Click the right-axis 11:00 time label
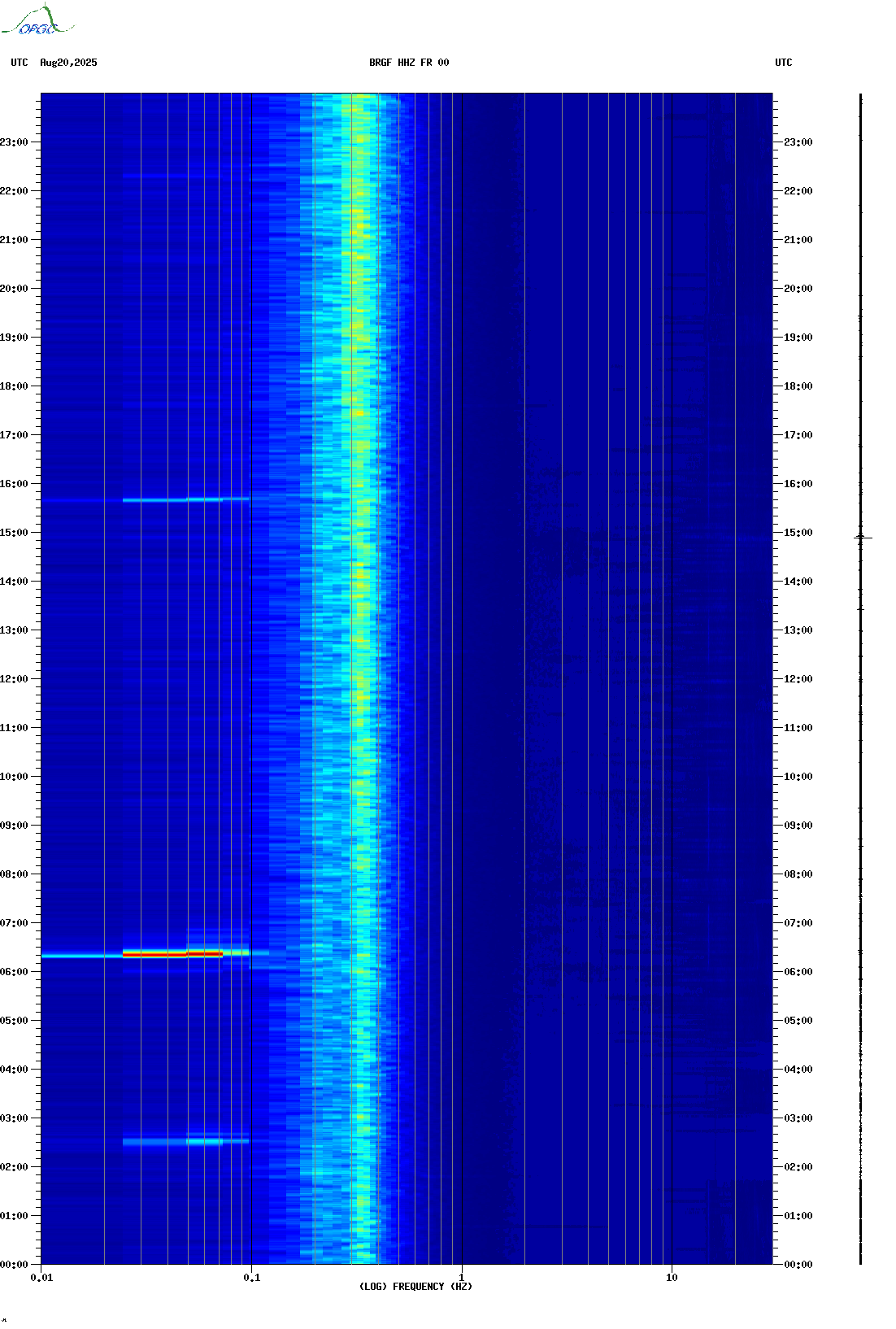Screen dimensions: 896x1329 (798, 728)
